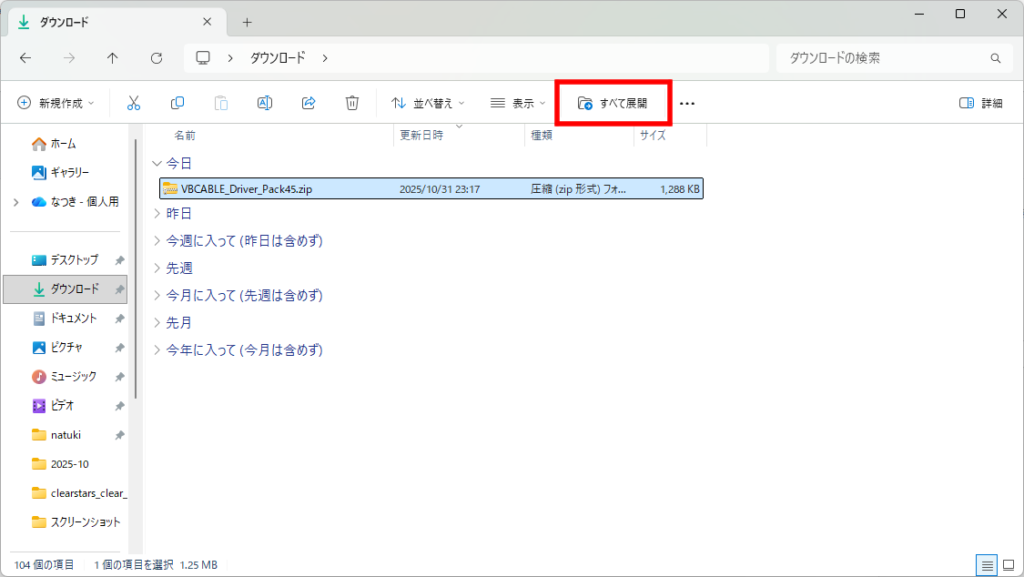This screenshot has width=1024, height=577.
Task: Go up one folder level
Action: [x=112, y=58]
